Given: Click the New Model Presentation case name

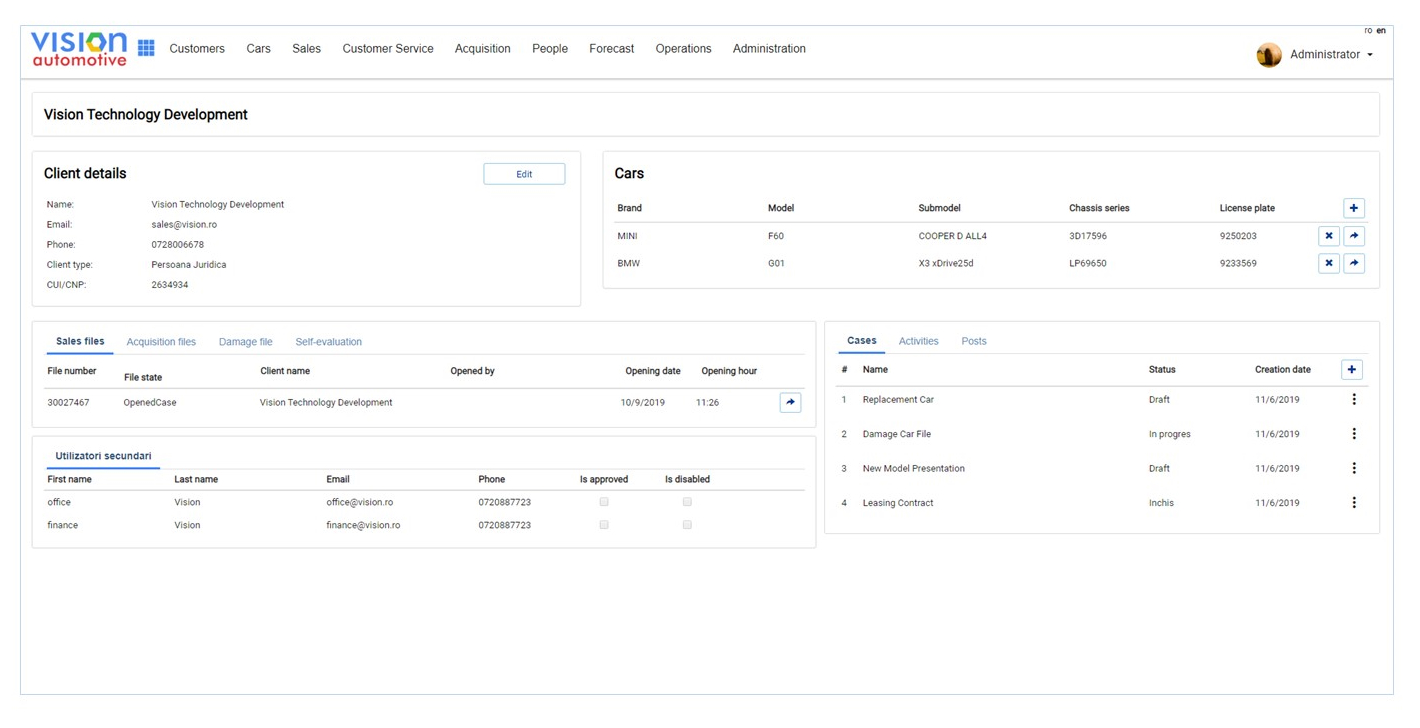Looking at the screenshot, I should [x=914, y=468].
